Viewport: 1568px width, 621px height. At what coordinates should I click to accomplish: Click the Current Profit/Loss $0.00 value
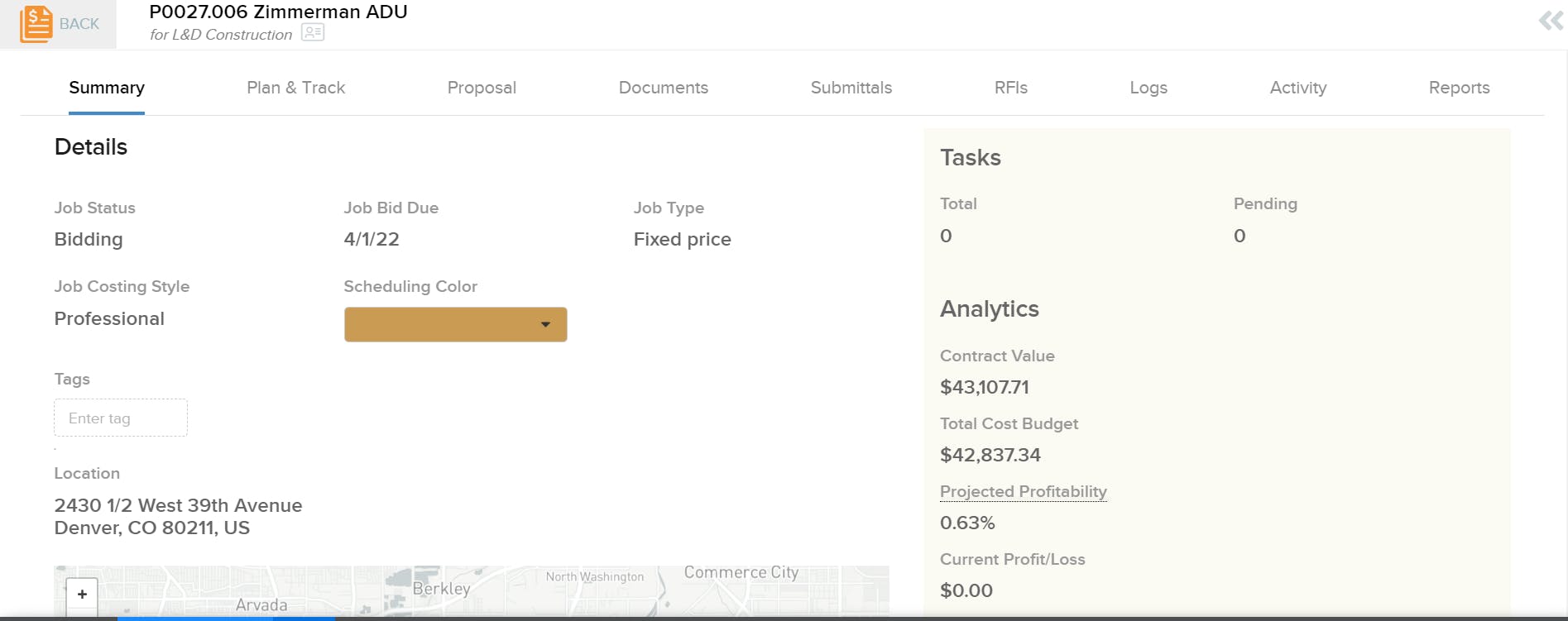[x=966, y=590]
